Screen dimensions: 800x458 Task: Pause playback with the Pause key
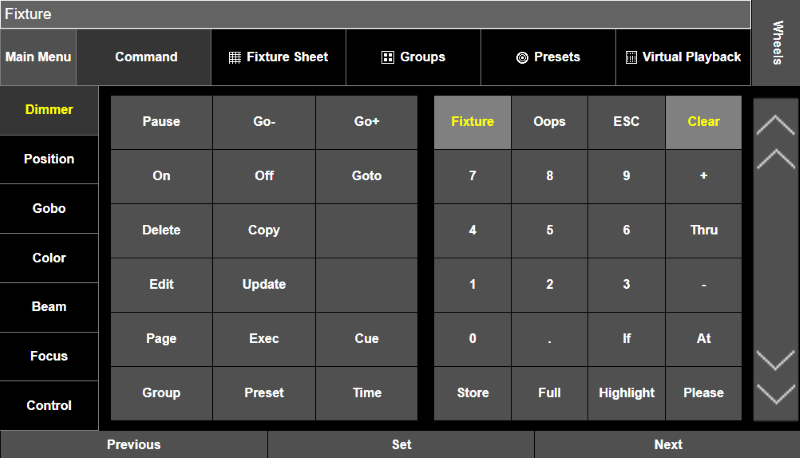point(161,122)
